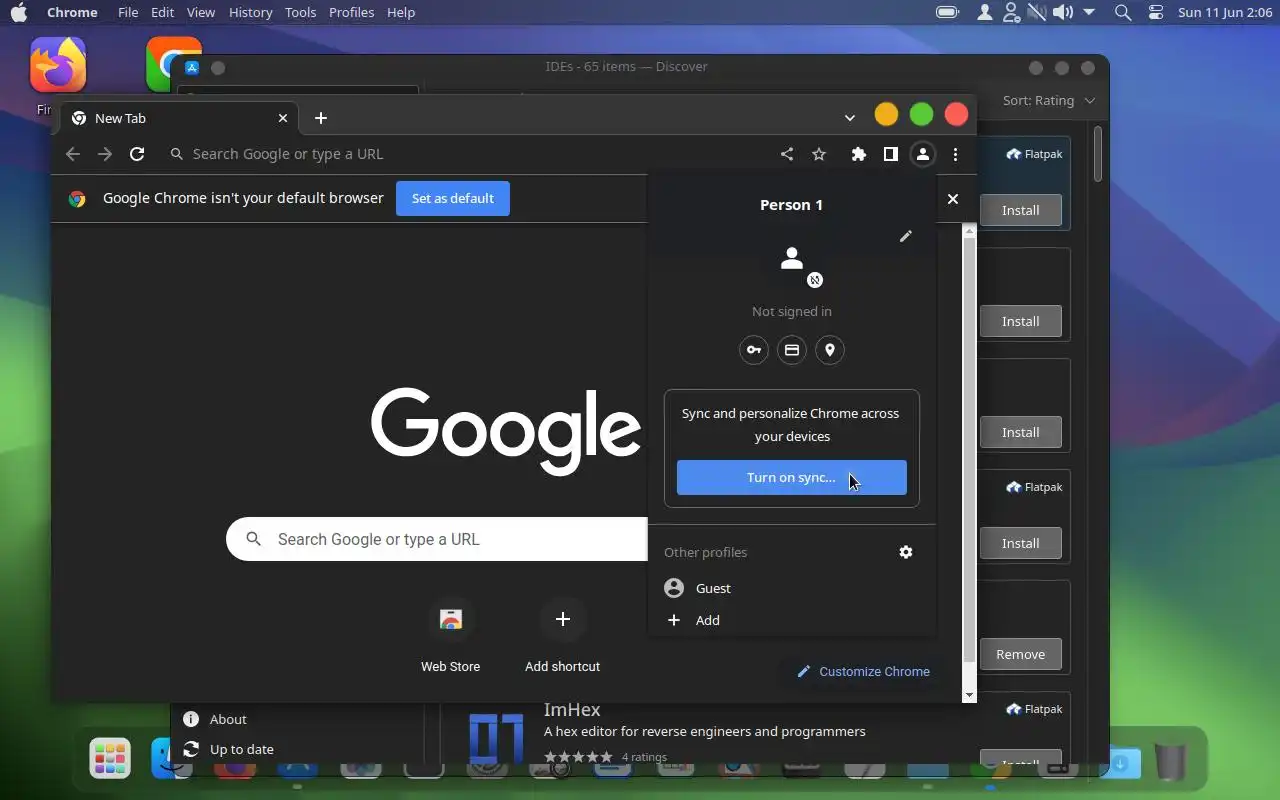Viewport: 1280px width, 800px height.
Task: Click the user account icon in menu bar
Action: point(985,12)
